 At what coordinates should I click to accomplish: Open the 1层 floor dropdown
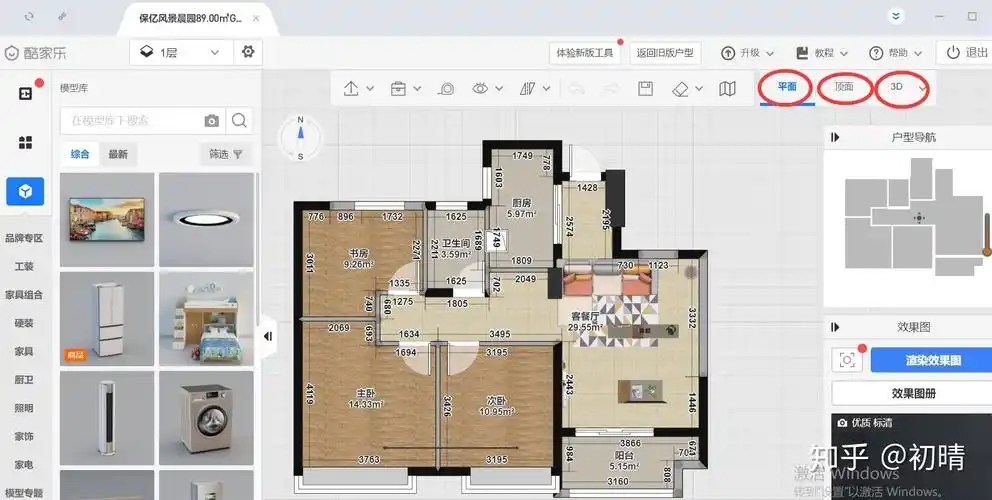tap(180, 52)
